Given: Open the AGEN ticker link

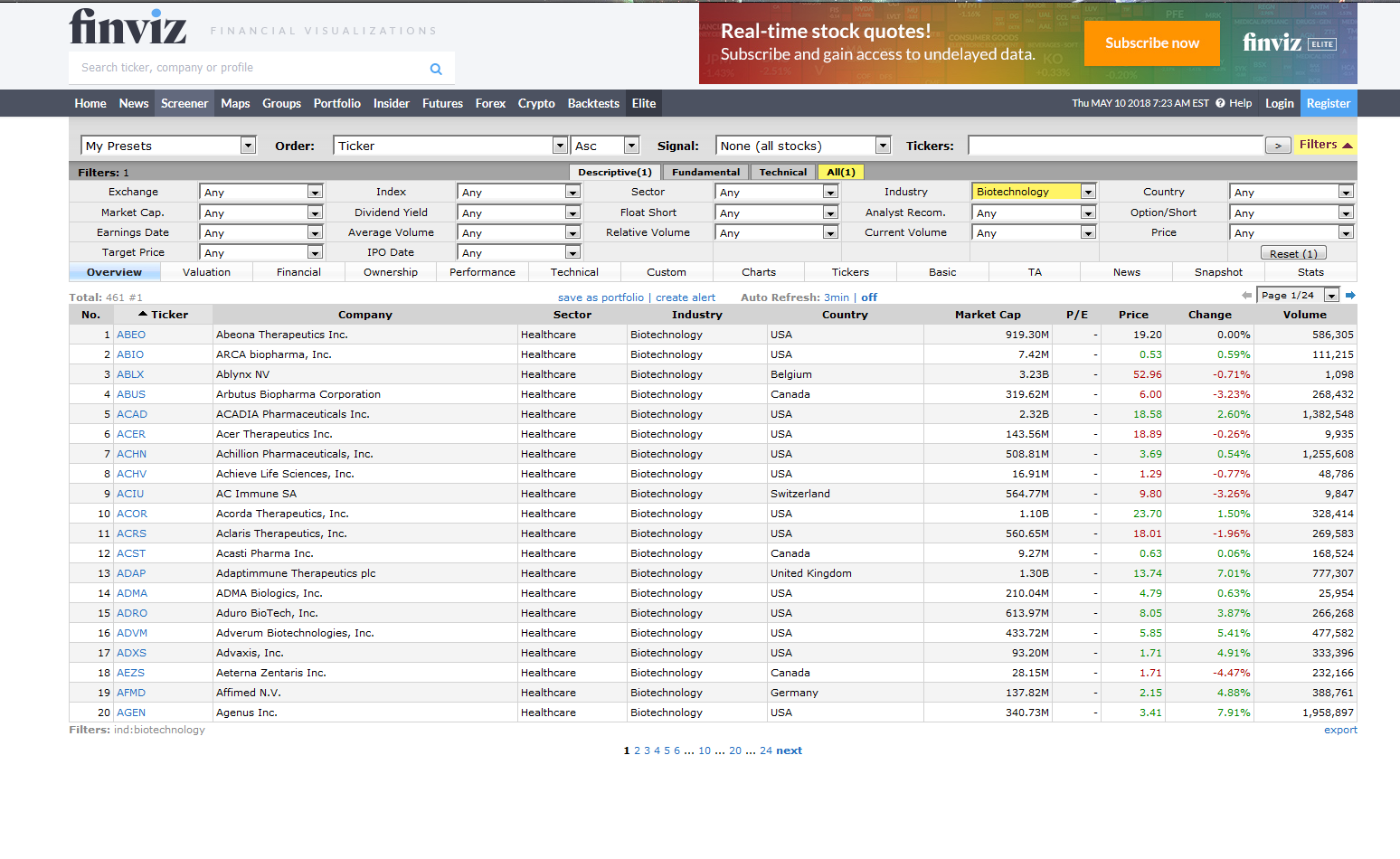Looking at the screenshot, I should pos(131,713).
